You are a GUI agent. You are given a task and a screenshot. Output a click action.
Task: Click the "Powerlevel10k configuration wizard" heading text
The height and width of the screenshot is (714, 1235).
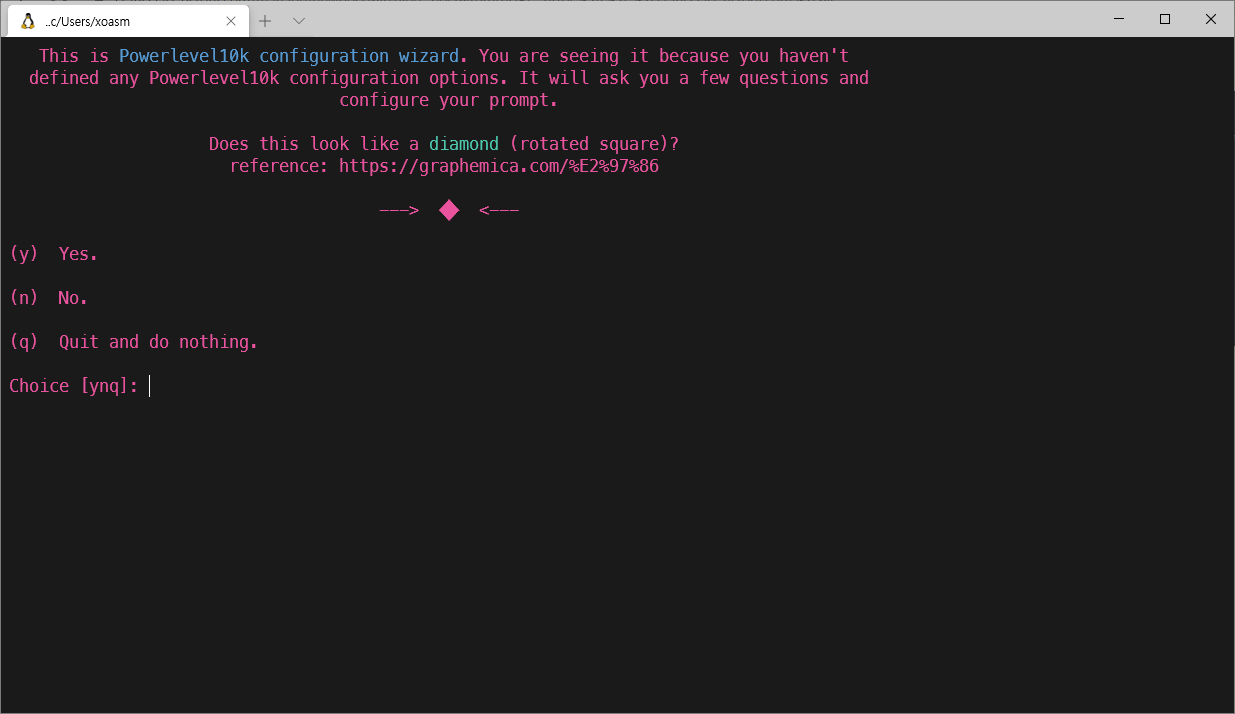(289, 56)
